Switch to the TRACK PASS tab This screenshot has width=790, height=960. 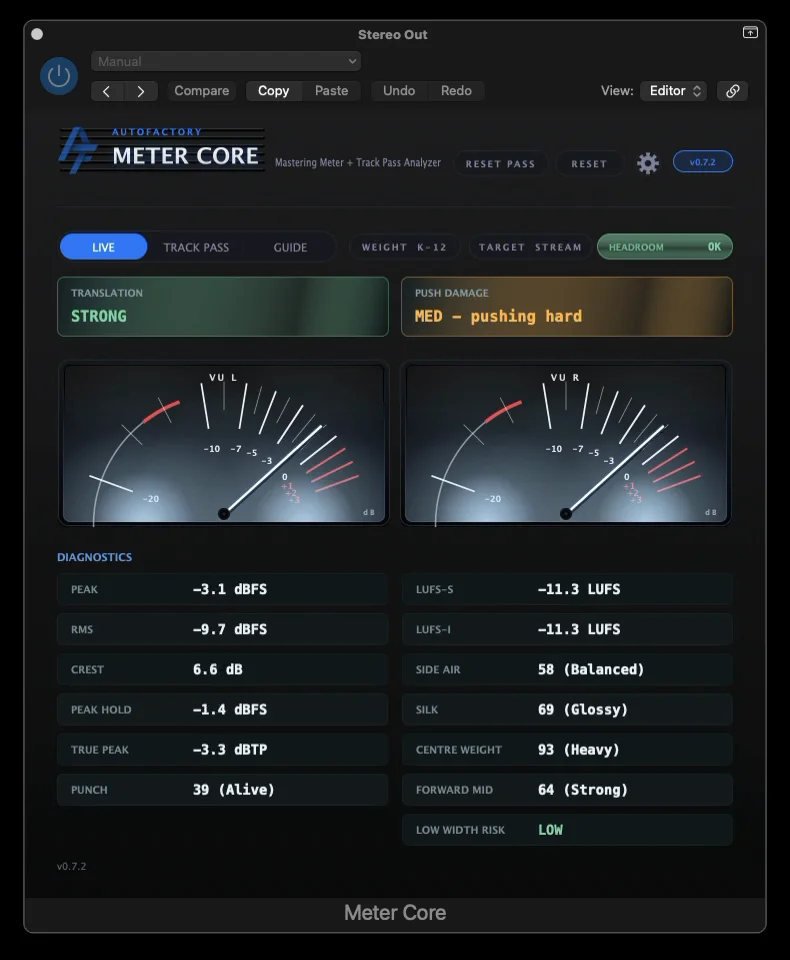pos(196,247)
